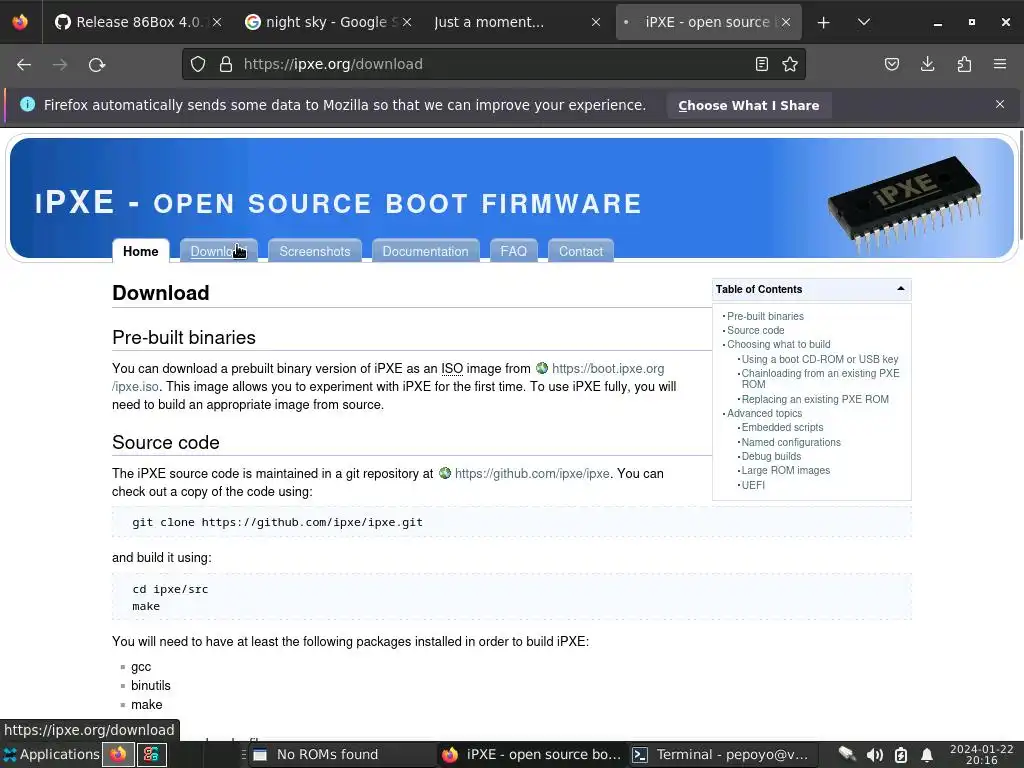Close the Release 86Box tab
The width and height of the screenshot is (1024, 768).
(x=217, y=22)
